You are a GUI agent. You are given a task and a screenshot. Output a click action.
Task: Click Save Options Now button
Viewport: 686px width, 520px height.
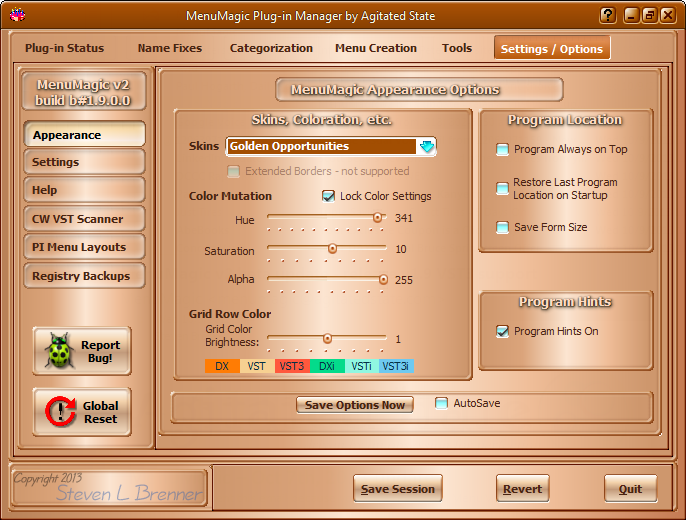tap(355, 405)
